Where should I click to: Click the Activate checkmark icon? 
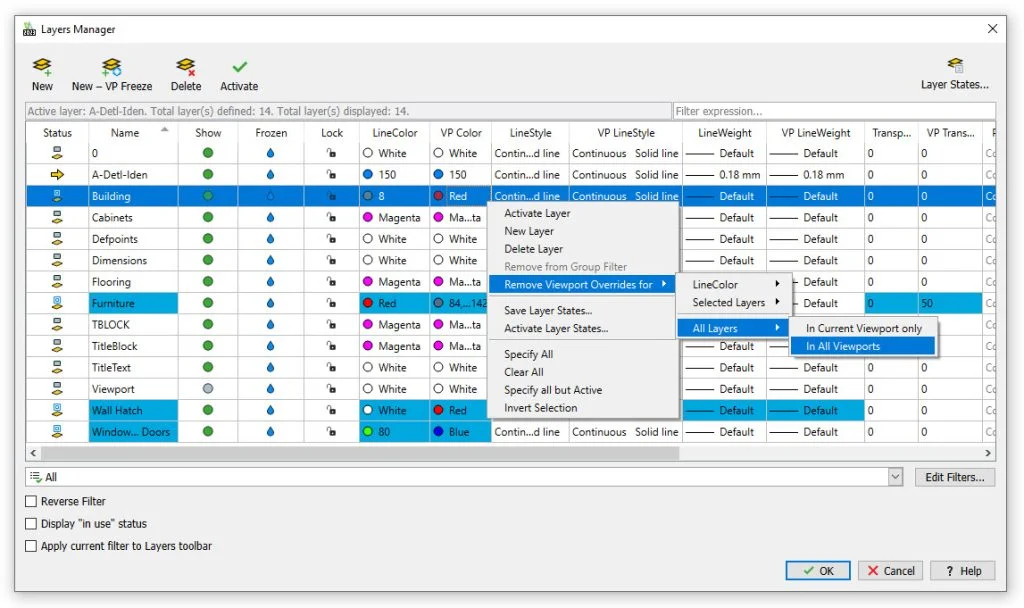239,67
